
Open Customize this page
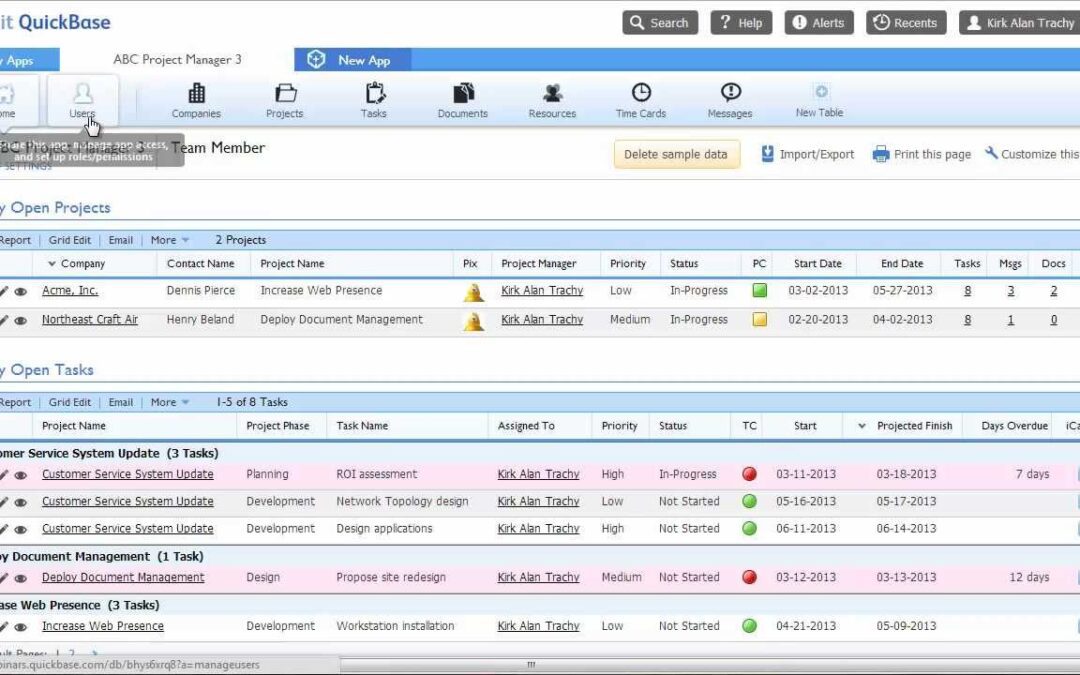click(x=1032, y=154)
